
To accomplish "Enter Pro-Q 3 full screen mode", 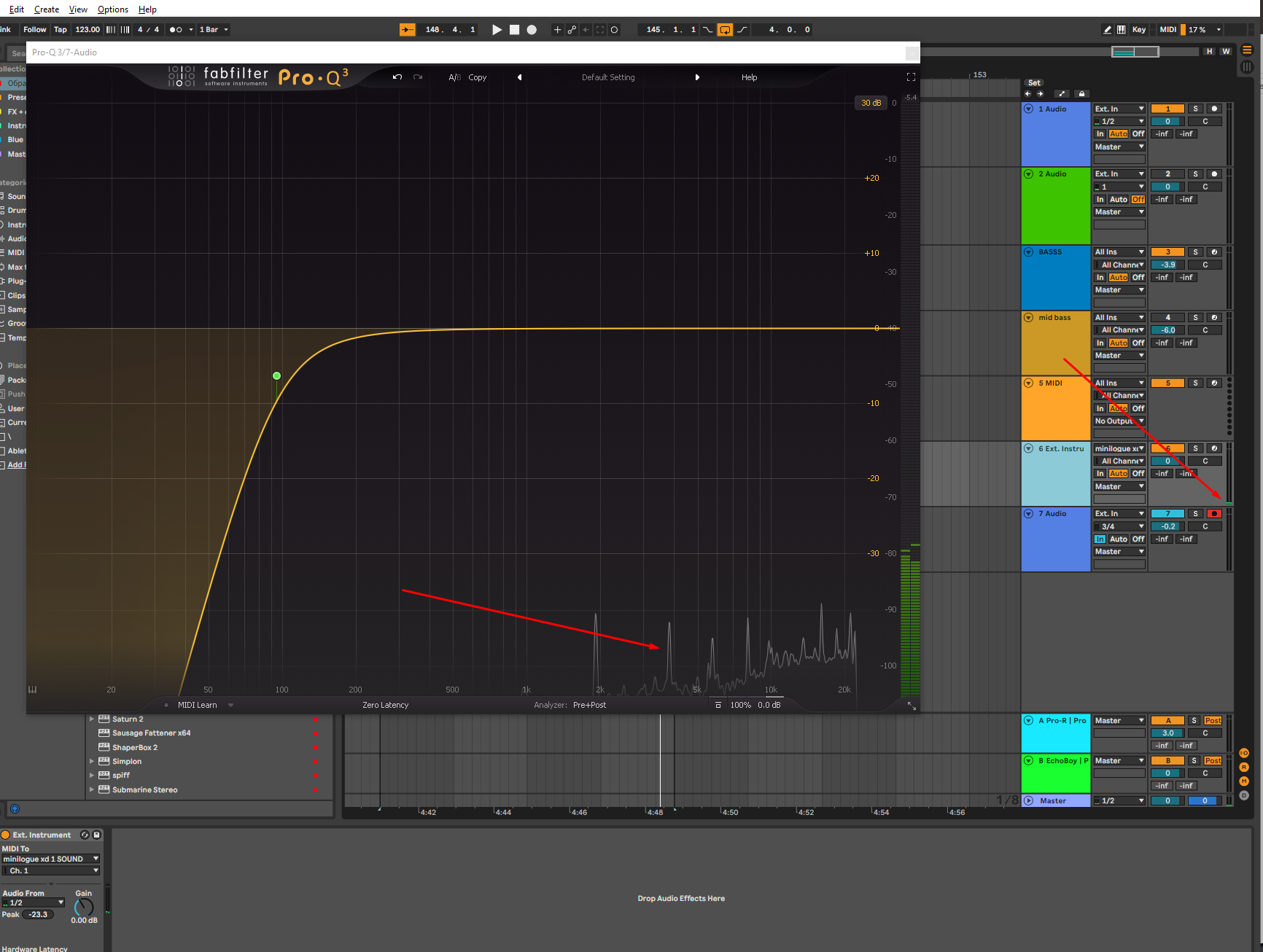I will coord(911,77).
